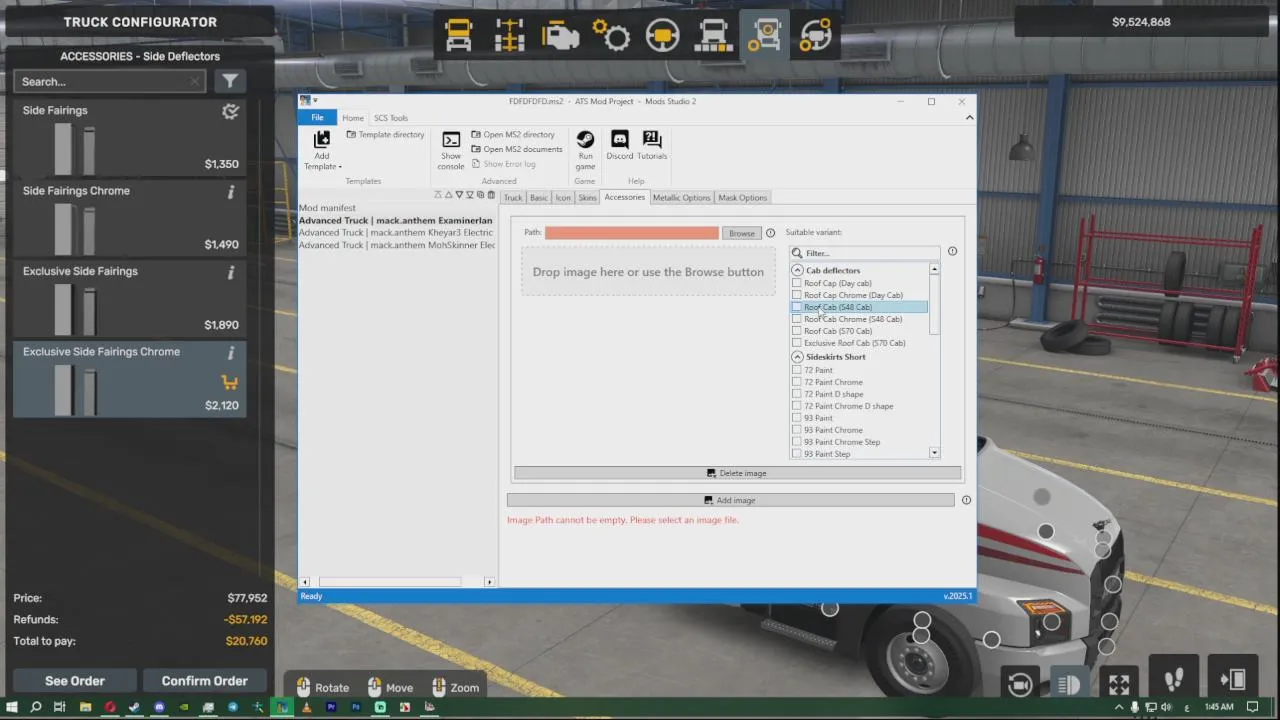The image size is (1280, 720).
Task: Open the steering wheel interior category icon
Action: click(x=662, y=35)
